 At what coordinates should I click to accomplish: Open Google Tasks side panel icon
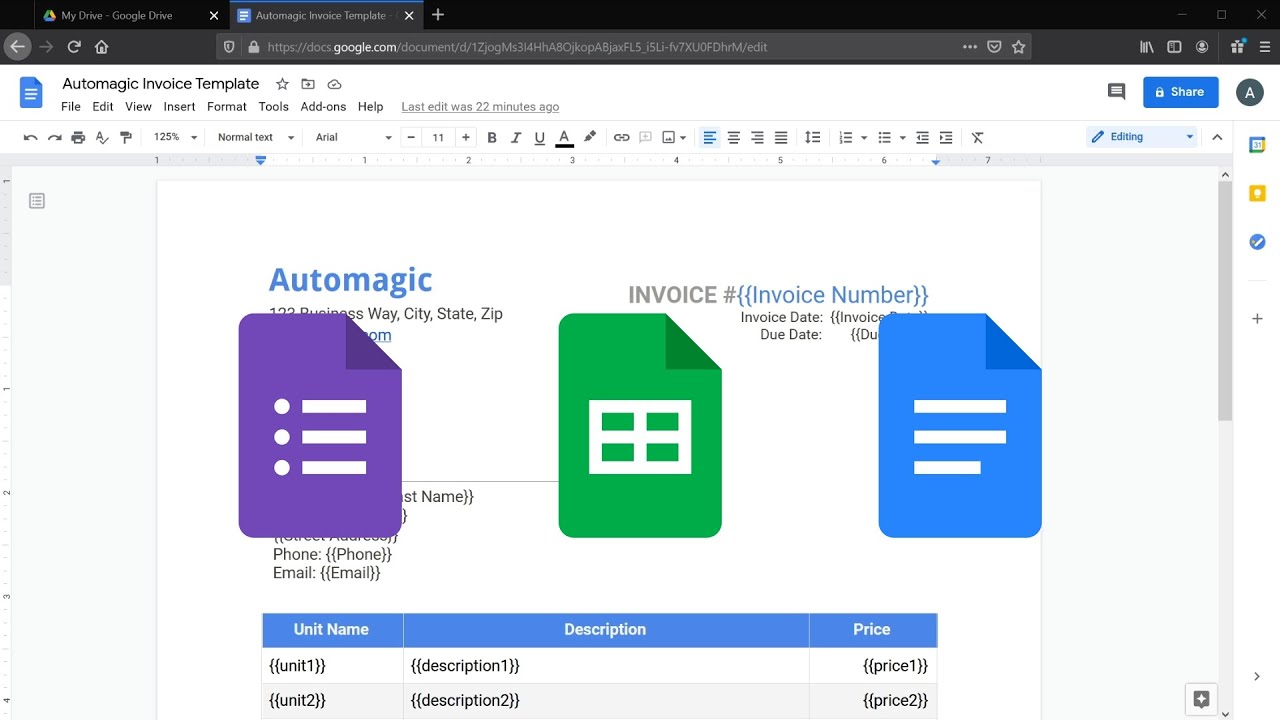1257,242
